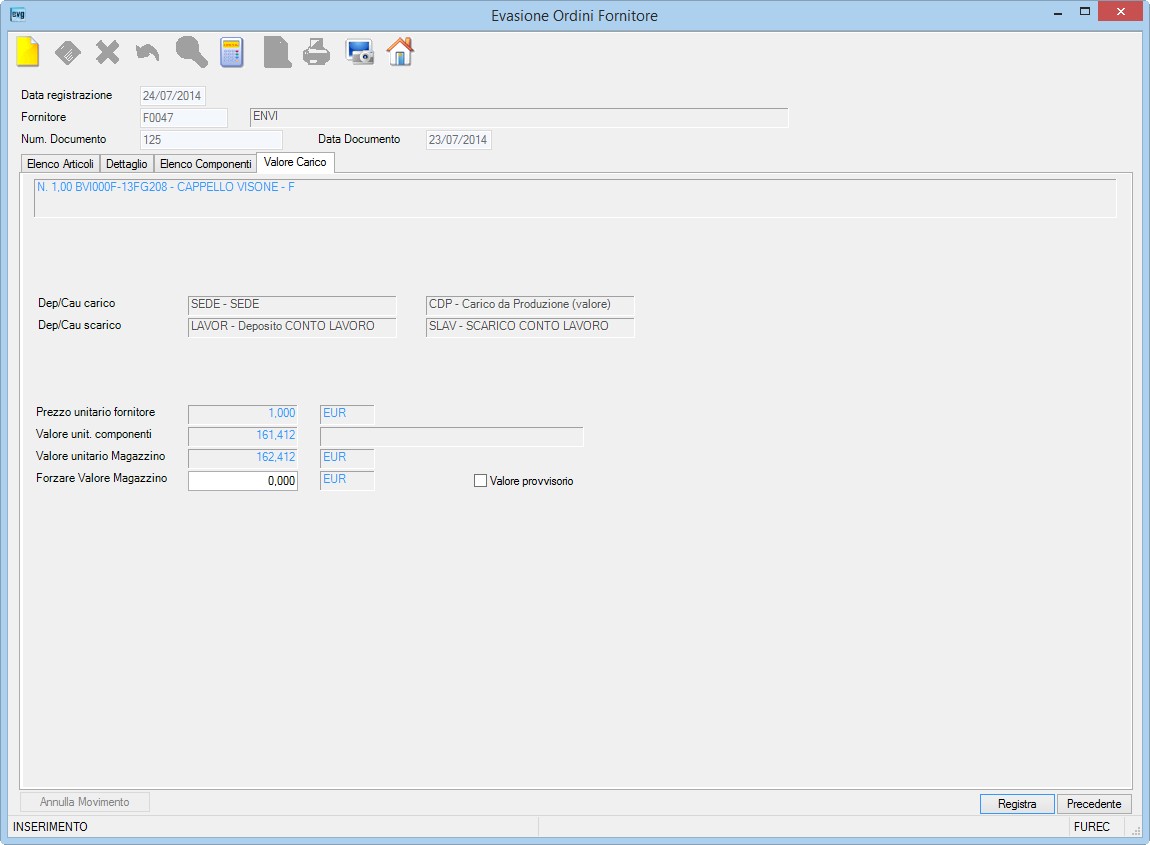Switch to the Elenco Articoli tab
The height and width of the screenshot is (845, 1150).
click(60, 164)
